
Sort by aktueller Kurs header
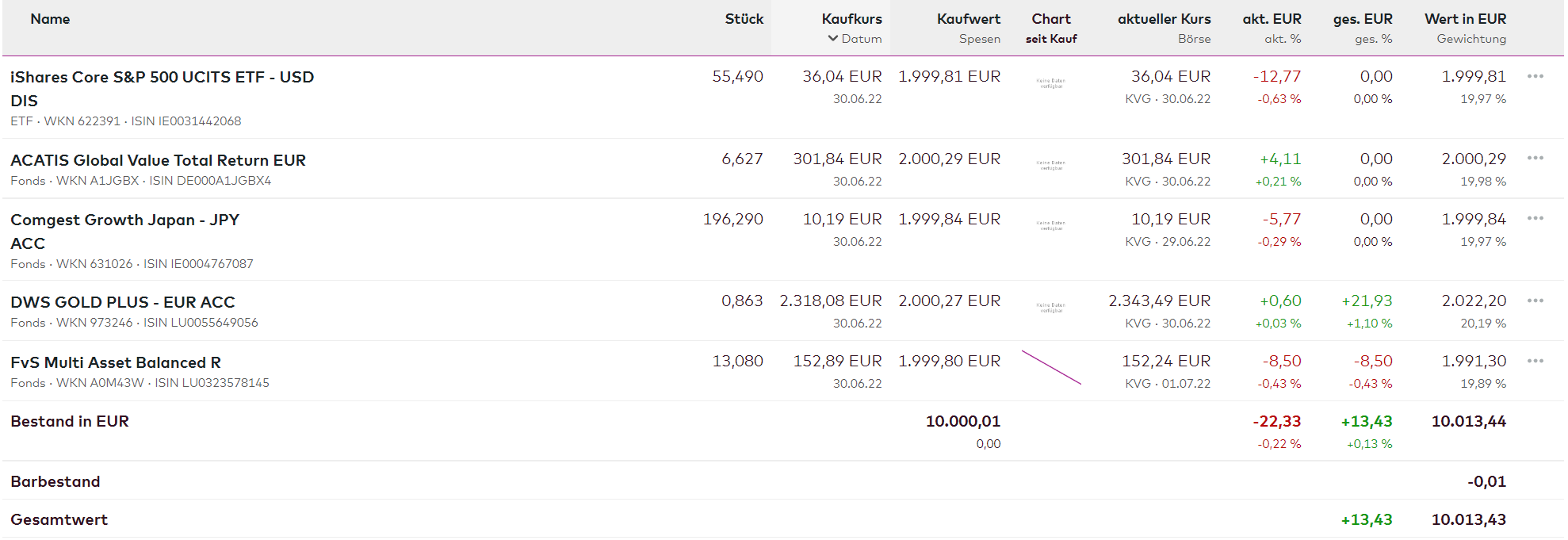point(1164,19)
